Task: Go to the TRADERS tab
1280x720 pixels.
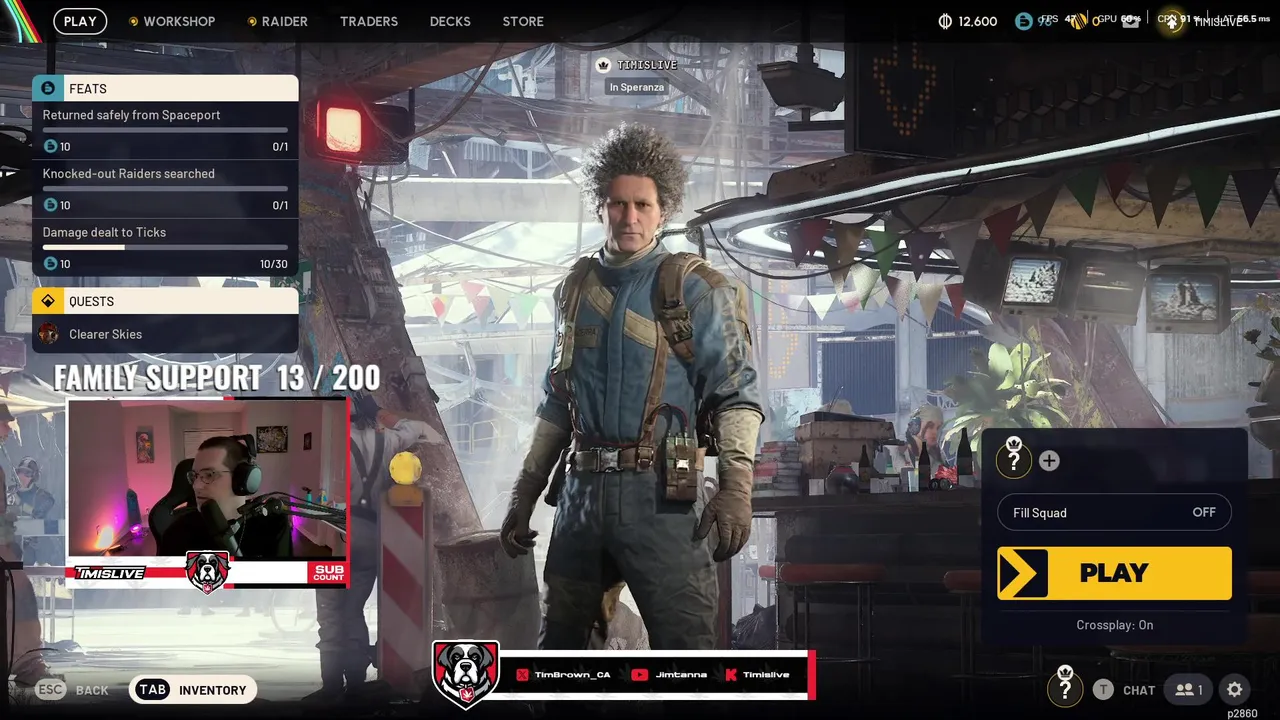Action: 369,21
